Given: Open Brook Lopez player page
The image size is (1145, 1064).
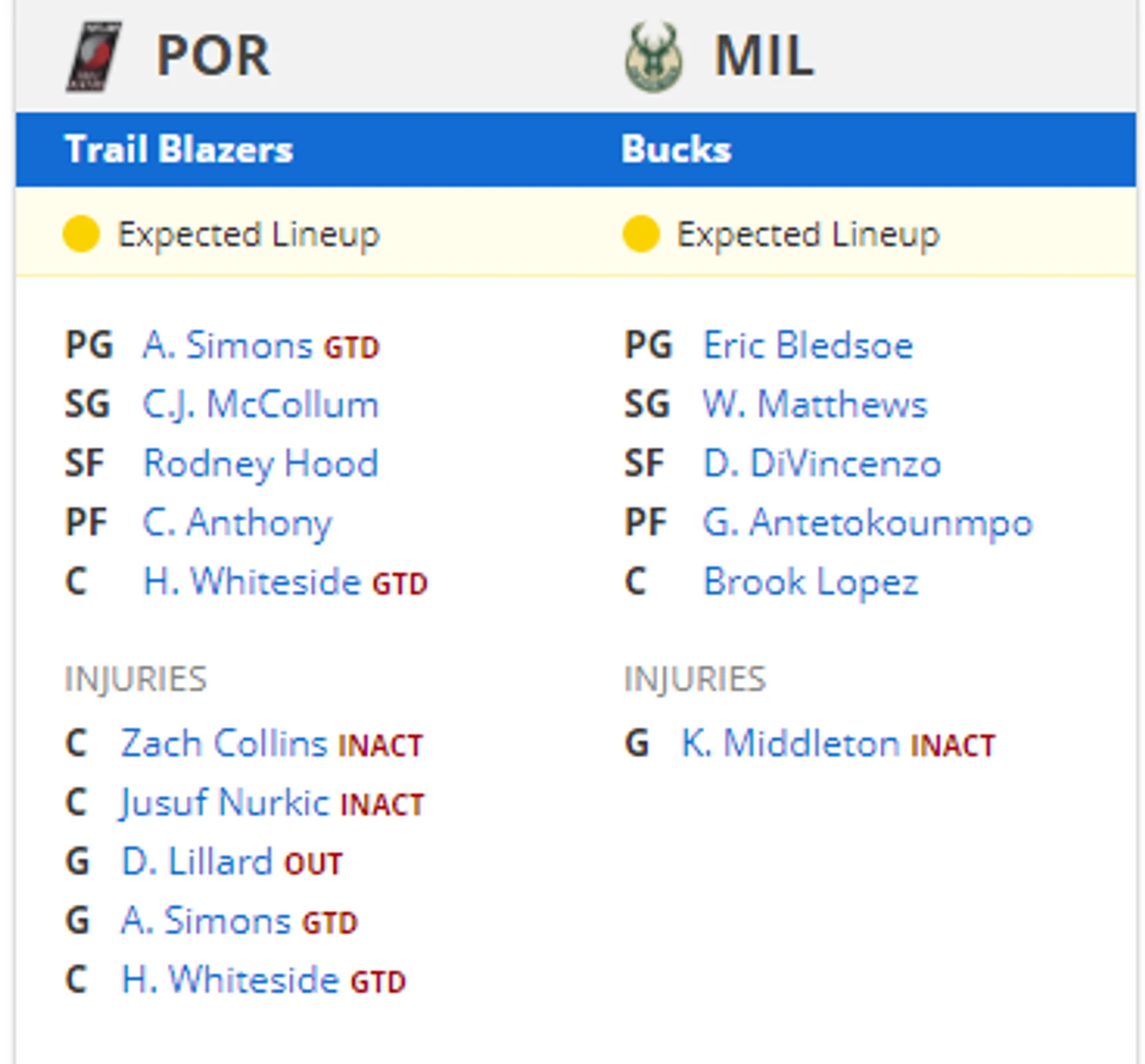Looking at the screenshot, I should (811, 582).
